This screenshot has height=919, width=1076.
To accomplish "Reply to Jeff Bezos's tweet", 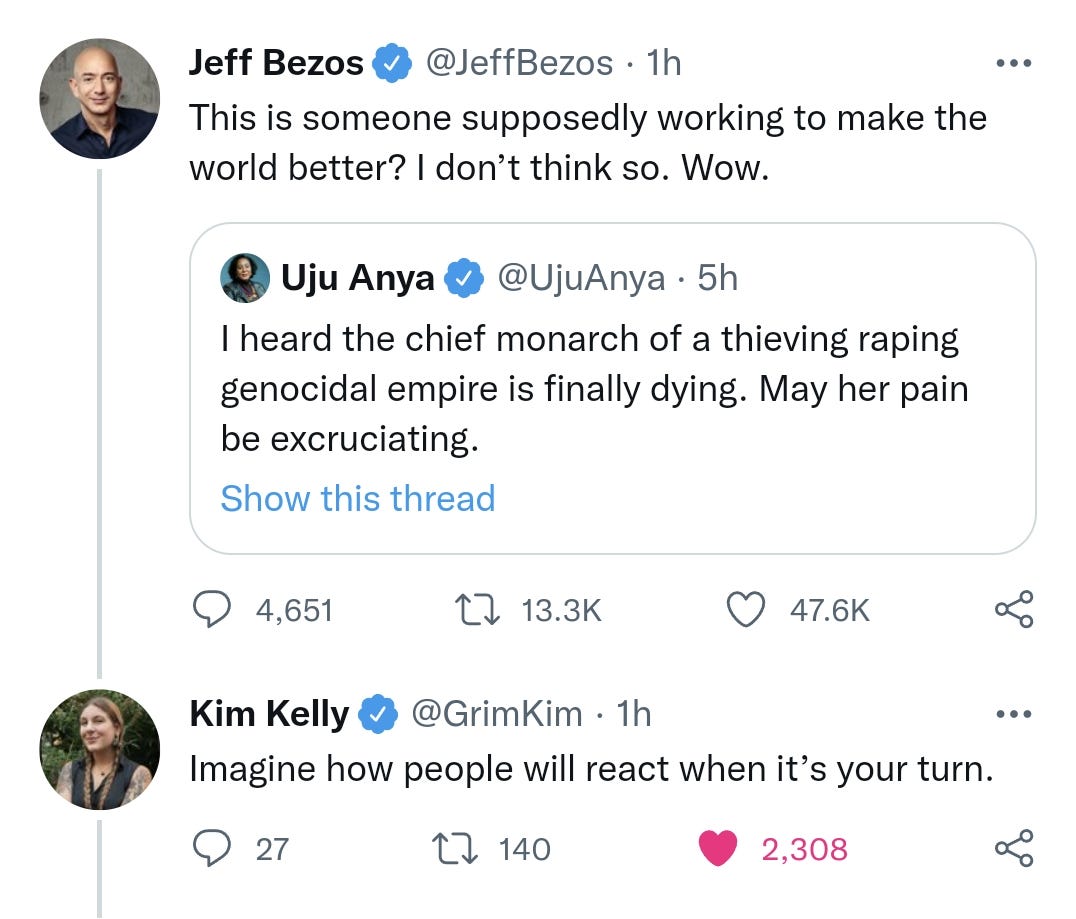I will (x=212, y=609).
